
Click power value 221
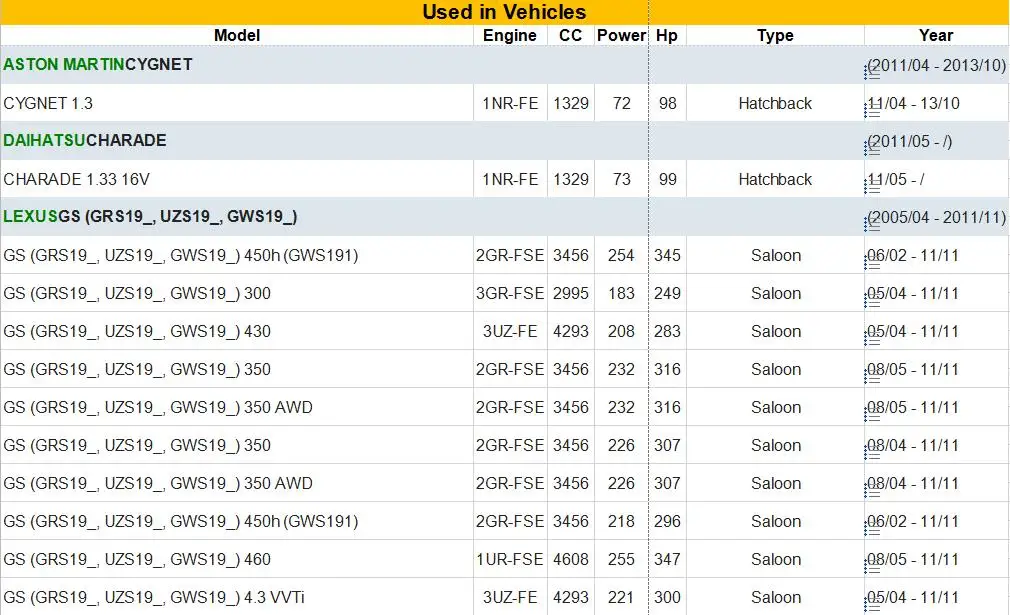[x=621, y=597]
